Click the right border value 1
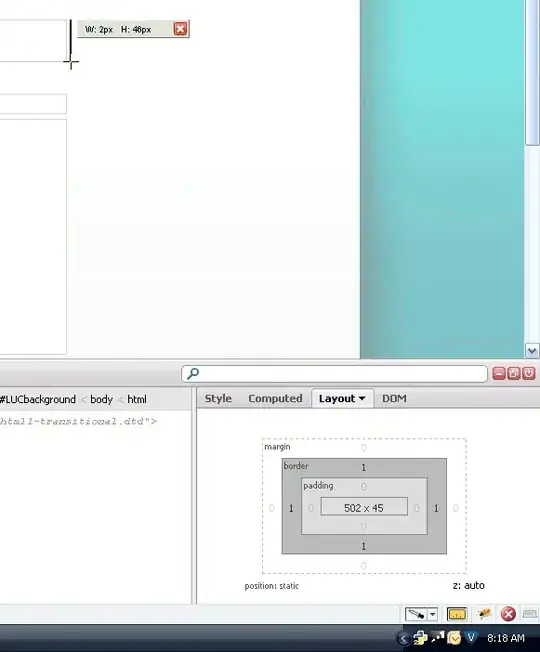Screen dimensions: 540x652 tap(436, 508)
